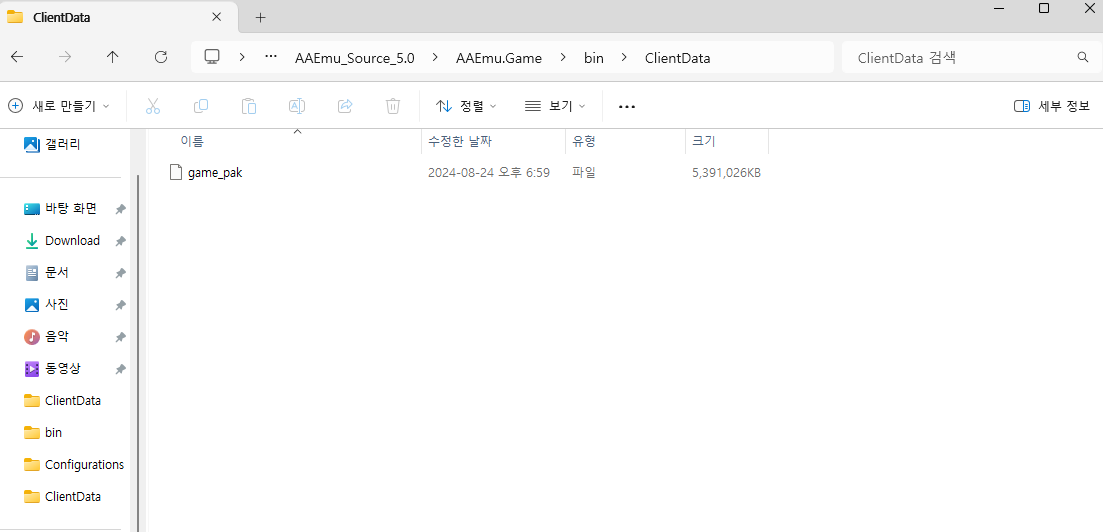Unpin Videos (동영상) using its pin icon
The image size is (1103, 532).
[x=120, y=369]
